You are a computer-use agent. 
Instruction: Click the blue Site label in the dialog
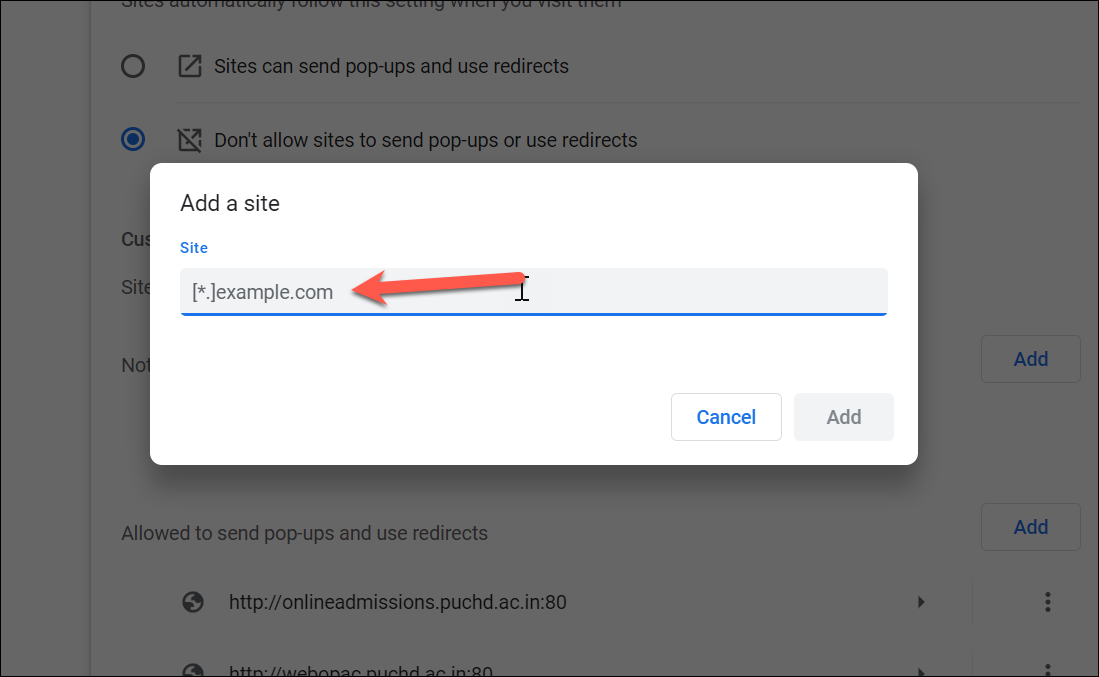tap(193, 247)
